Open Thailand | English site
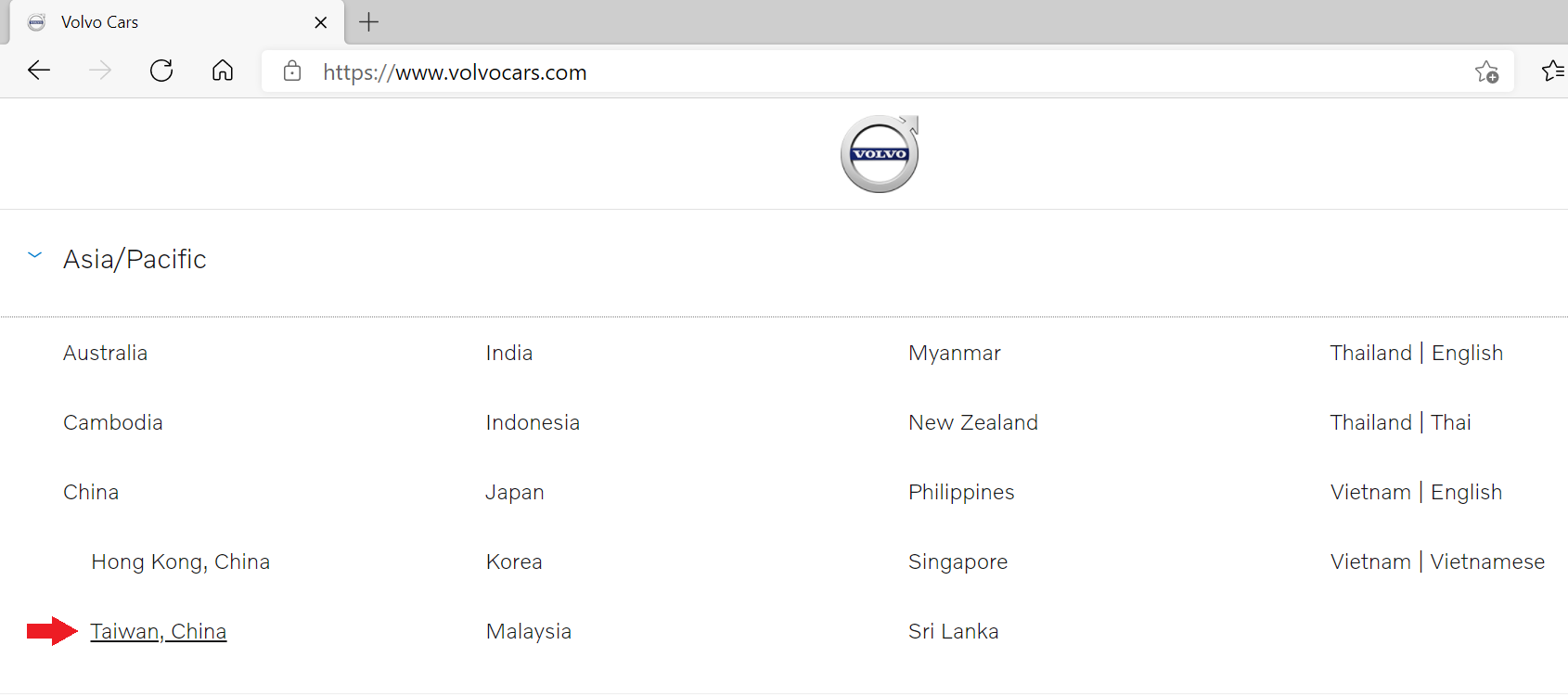The image size is (1568, 697). click(1416, 353)
